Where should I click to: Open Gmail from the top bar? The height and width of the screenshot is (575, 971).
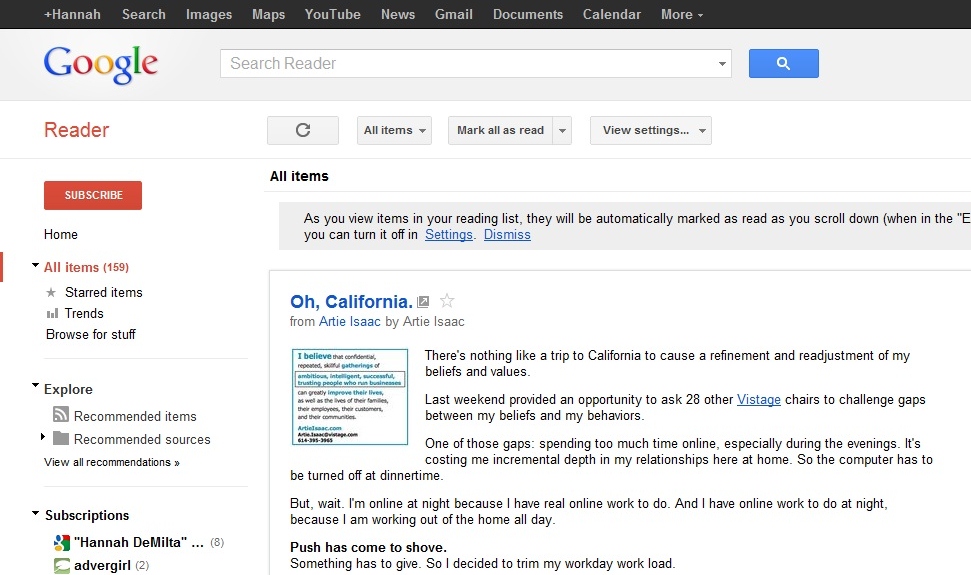[454, 14]
